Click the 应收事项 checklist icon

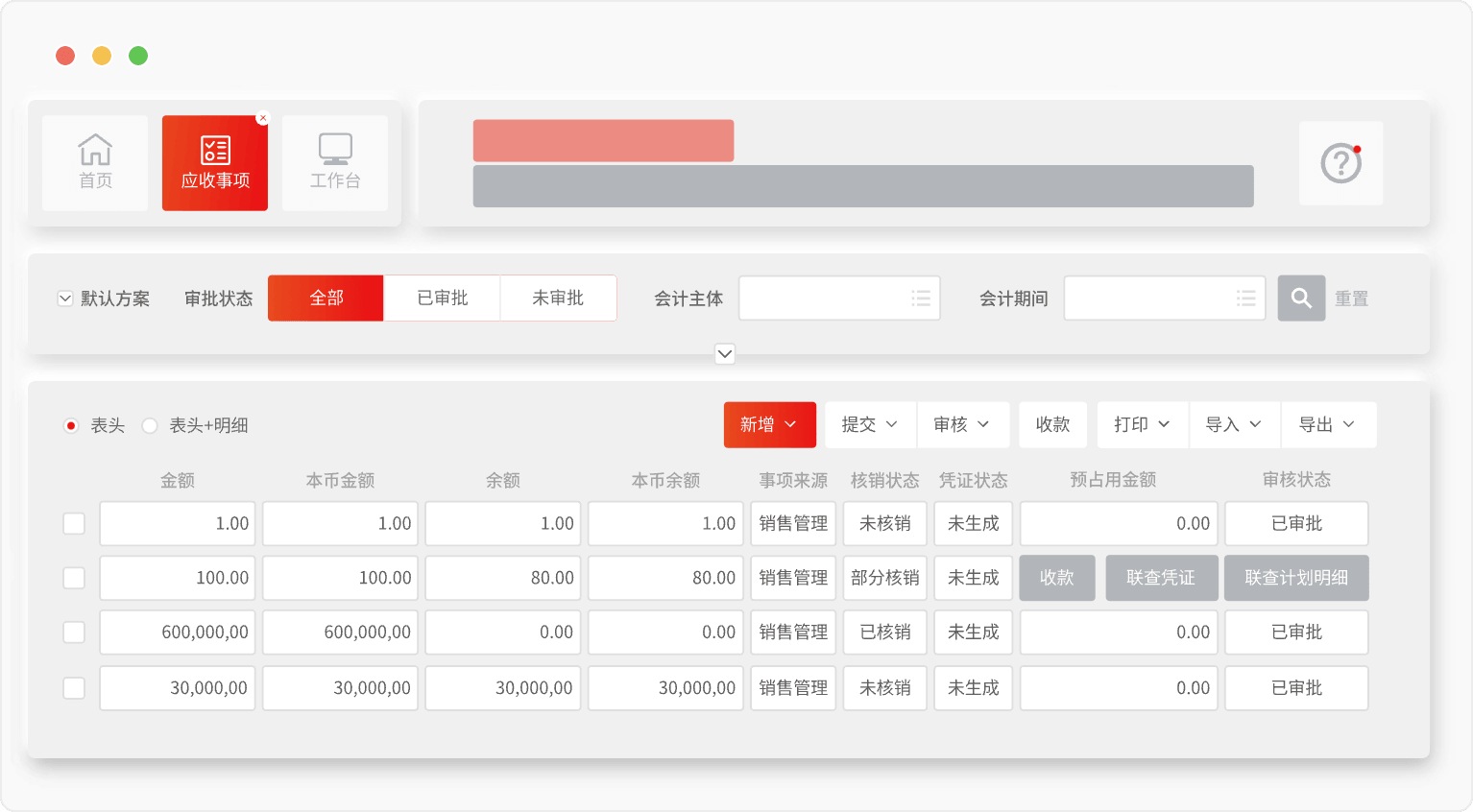click(215, 151)
